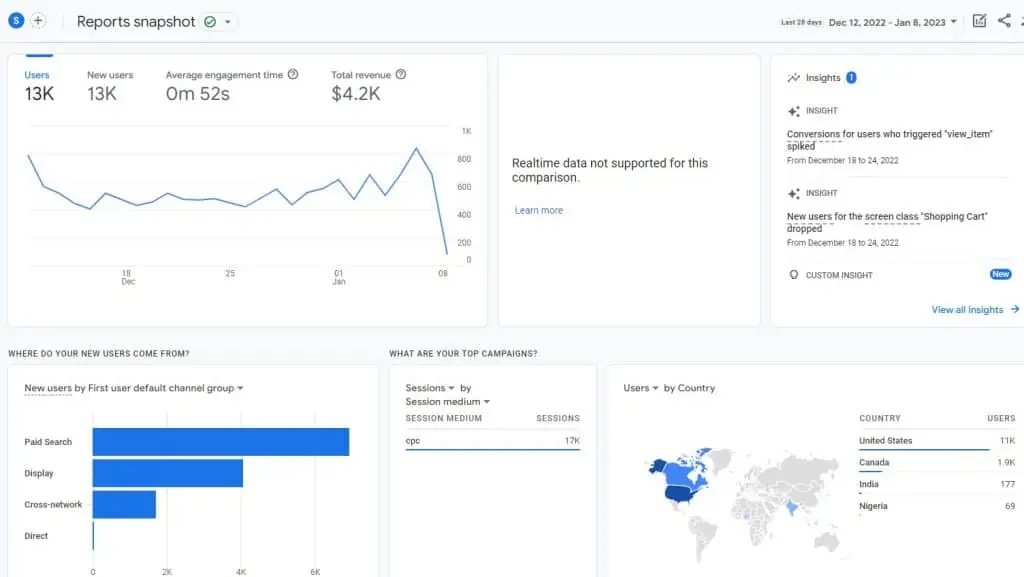This screenshot has height=577, width=1024.
Task: Open the customize report editor icon
Action: tap(979, 21)
